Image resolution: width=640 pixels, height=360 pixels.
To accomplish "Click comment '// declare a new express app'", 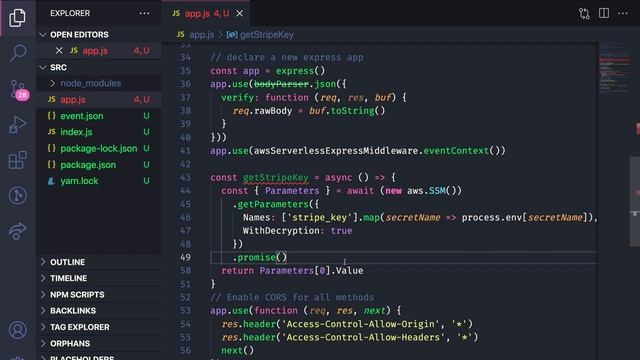I will [x=287, y=58].
